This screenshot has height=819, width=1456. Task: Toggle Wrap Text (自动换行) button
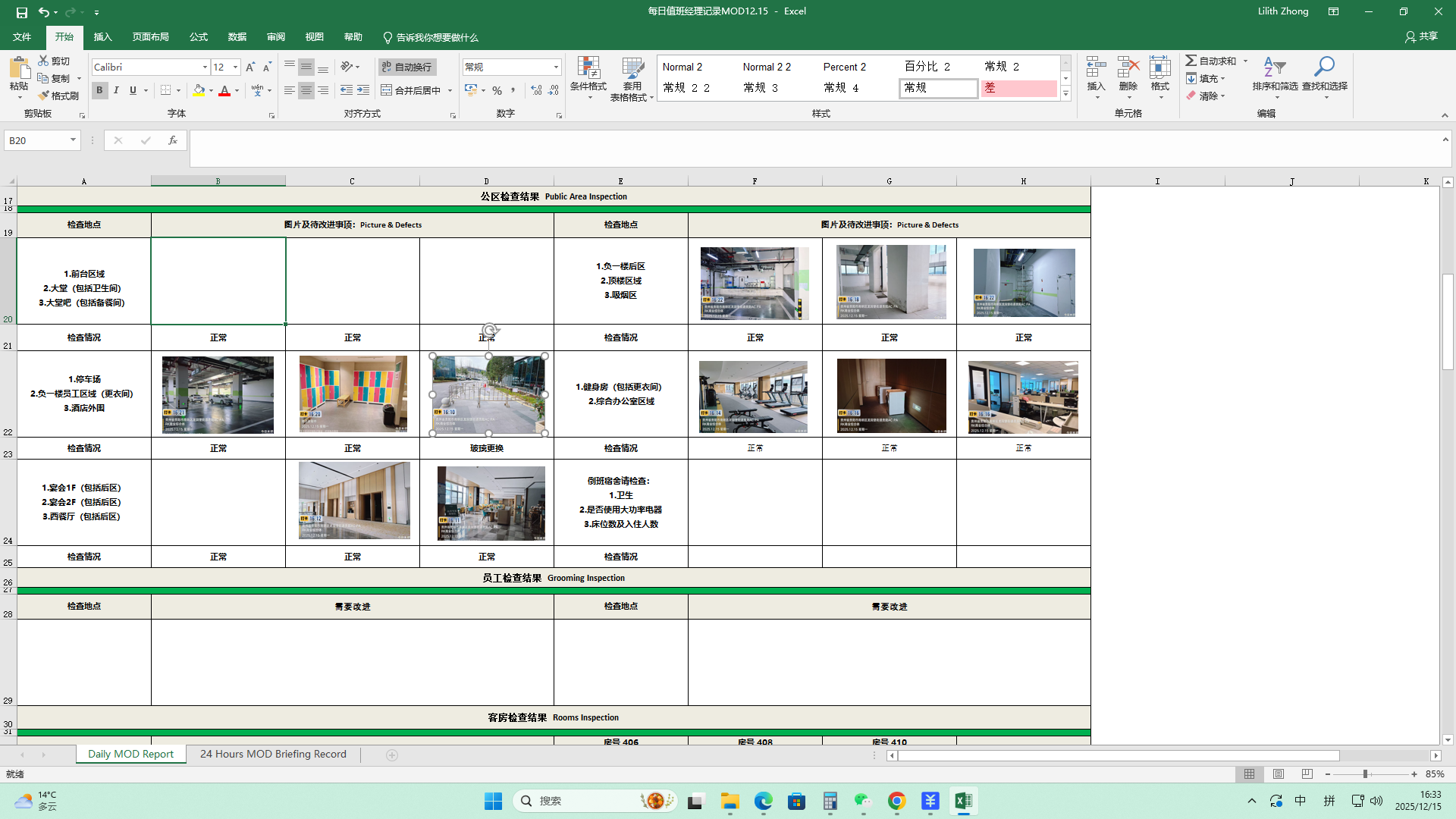point(407,67)
